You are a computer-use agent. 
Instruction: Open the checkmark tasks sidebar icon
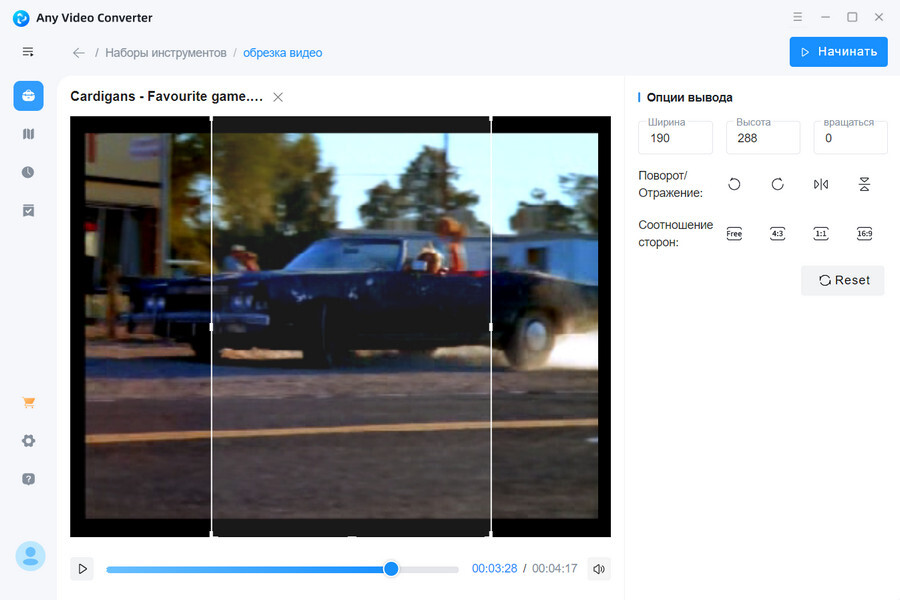(x=28, y=211)
